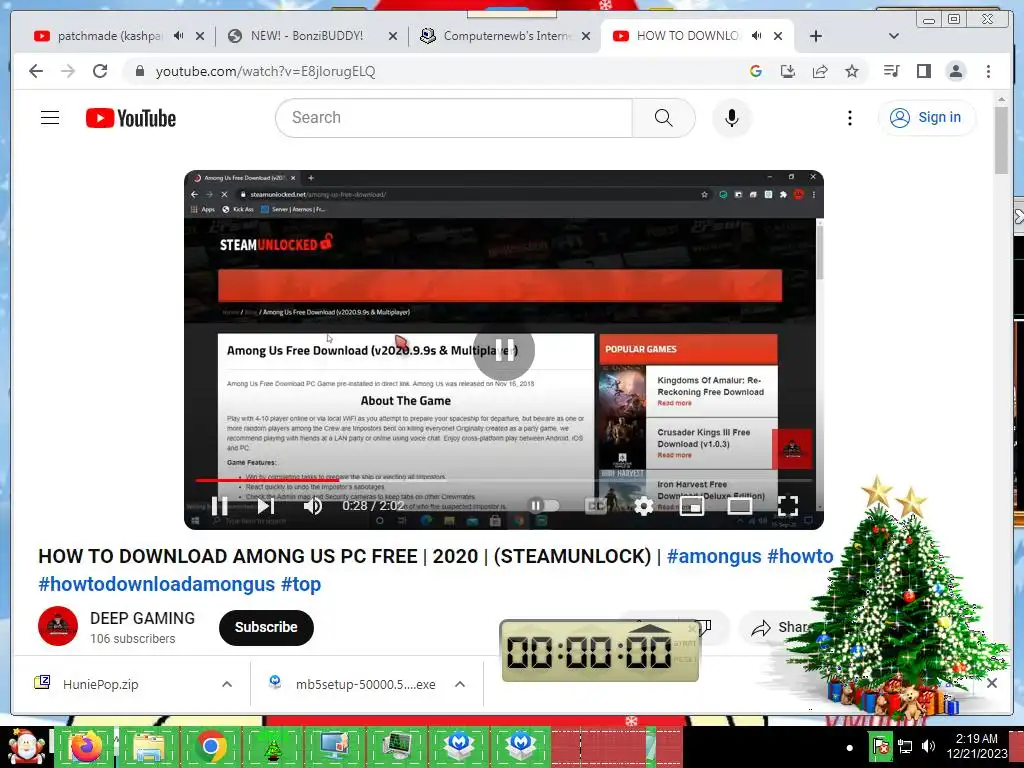Close the Chrome downloads bar
Image resolution: width=1024 pixels, height=768 pixels.
coord(992,683)
